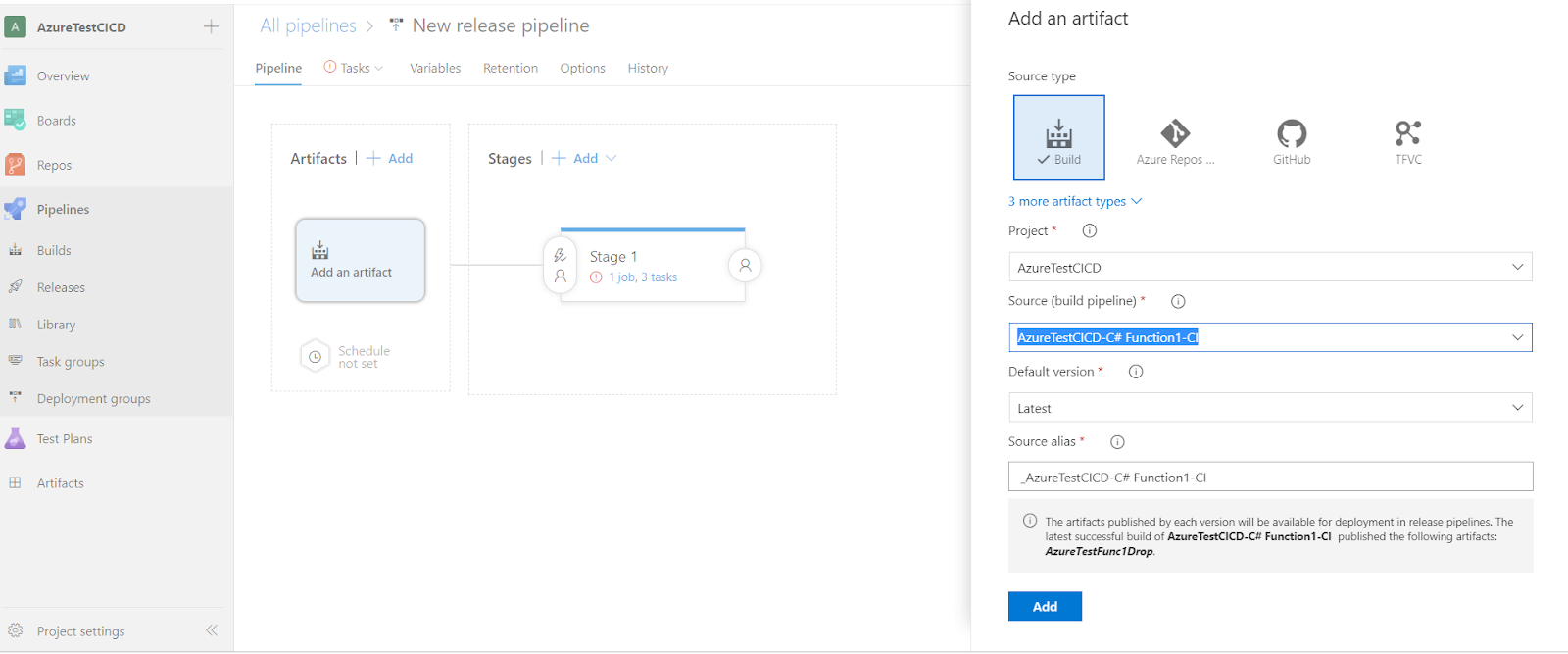The width and height of the screenshot is (1568, 654).
Task: Click the plus icon beside AzureTestCICD
Action: [x=211, y=26]
